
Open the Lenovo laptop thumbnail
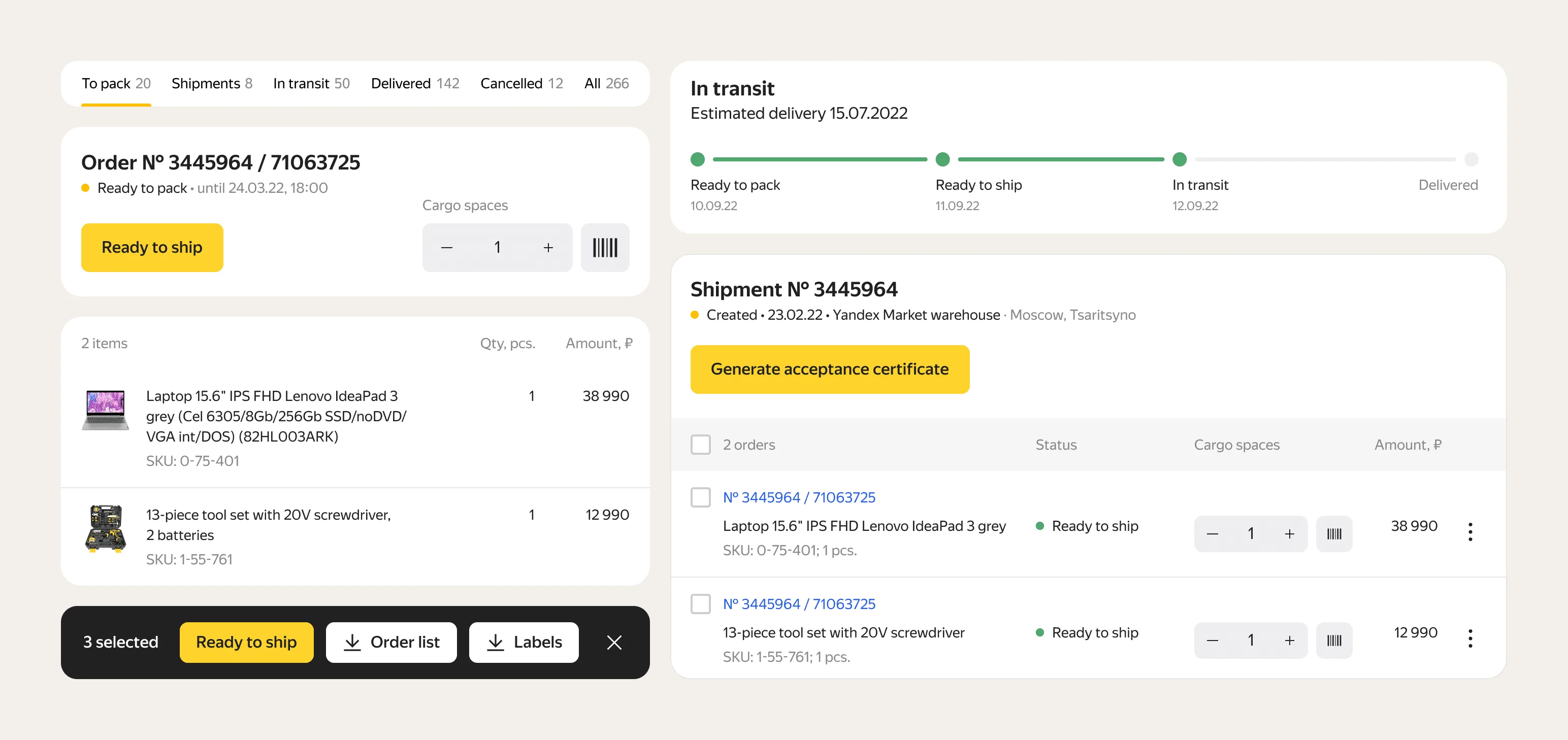coord(105,410)
